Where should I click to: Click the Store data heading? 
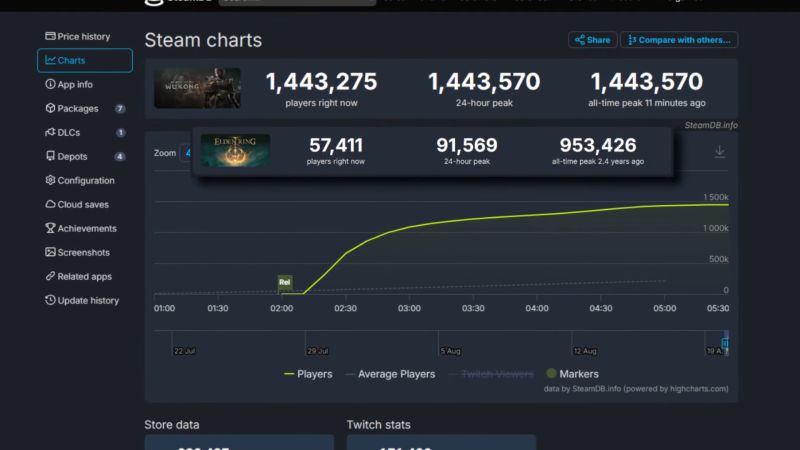pos(172,424)
